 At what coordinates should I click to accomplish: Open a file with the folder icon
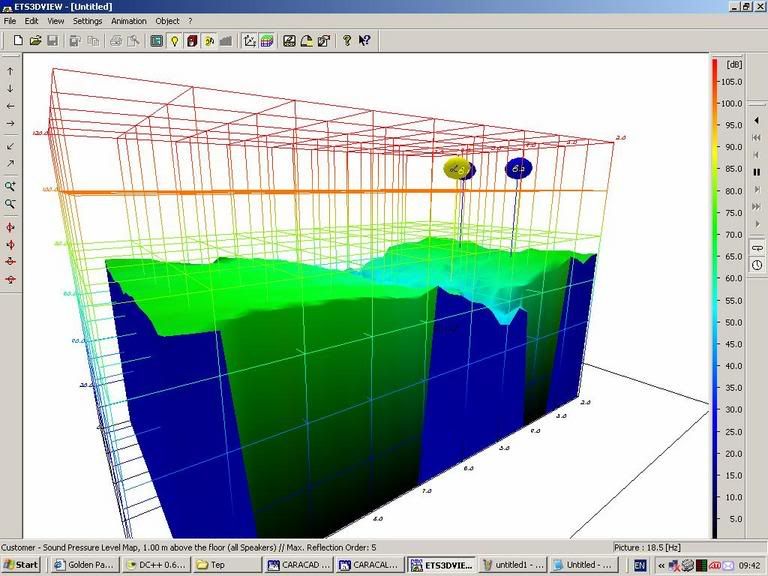click(x=35, y=41)
